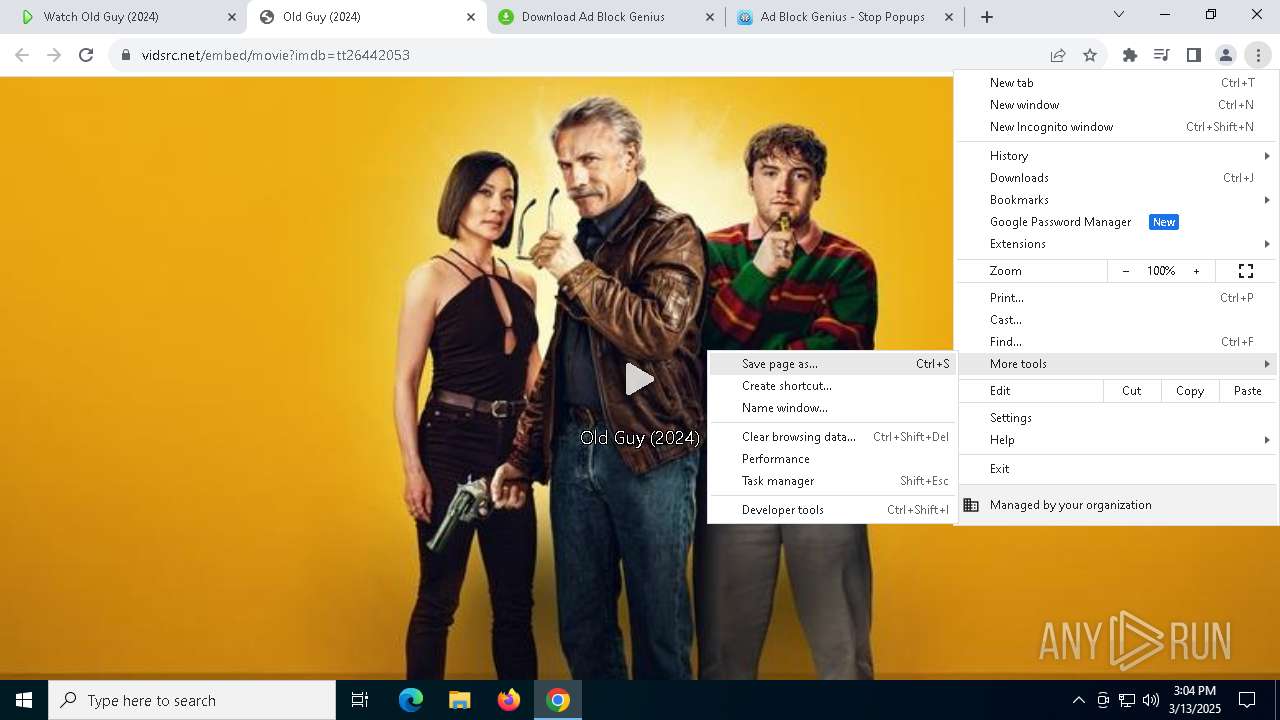Select Clear browsing data...

(x=831, y=437)
